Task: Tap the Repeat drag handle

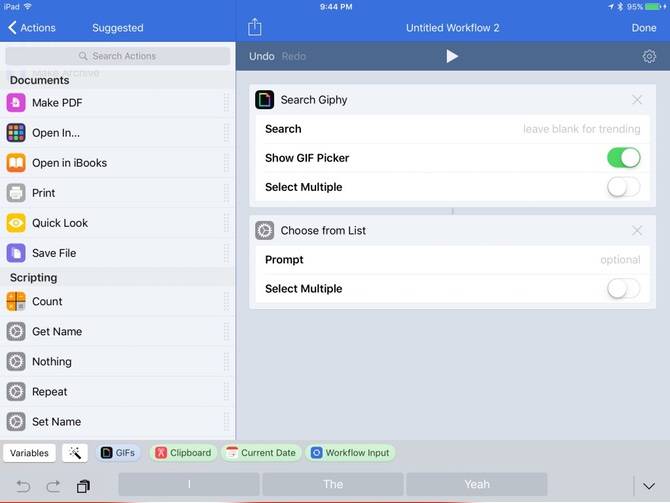Action: [226, 391]
